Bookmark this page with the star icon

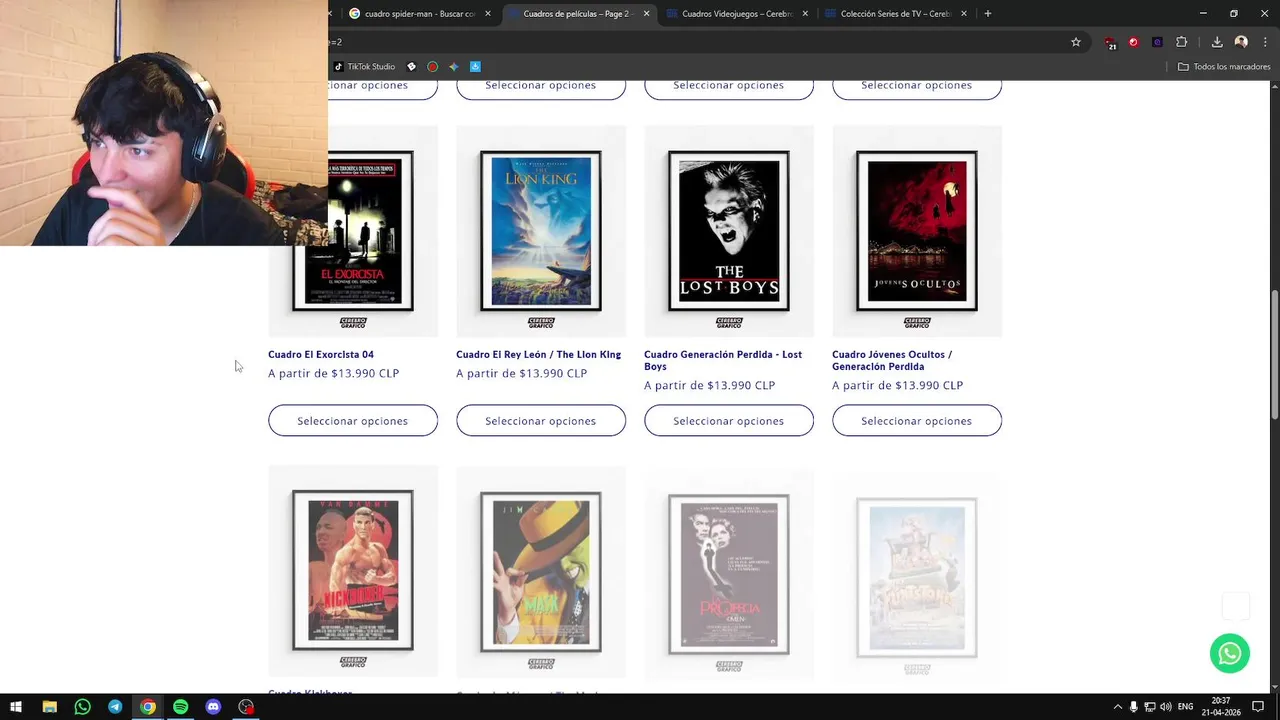1076,42
